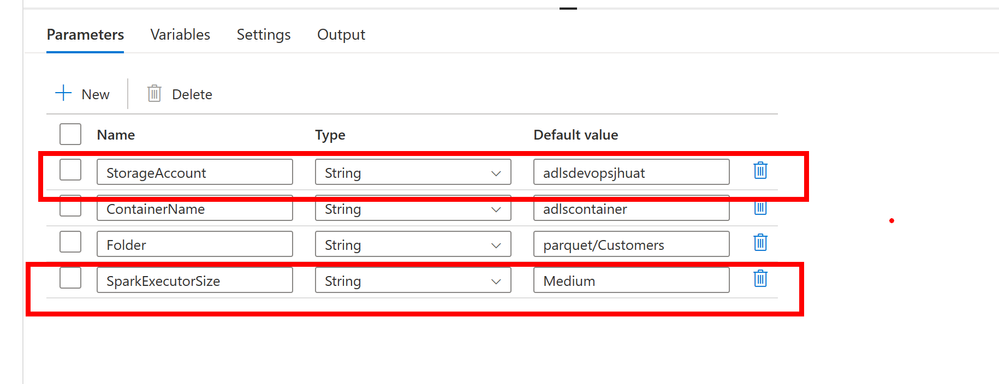Check the StorageAccount row checkbox
999x384 pixels.
[x=70, y=170]
